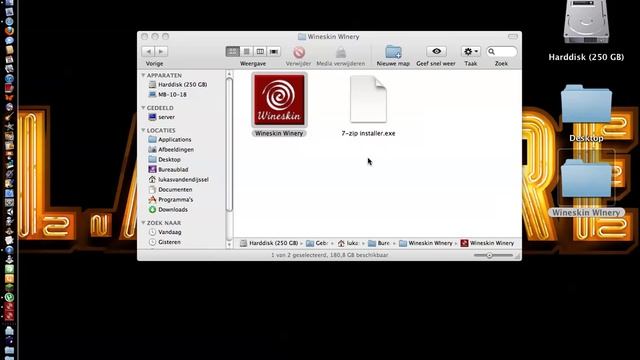Click the Firefox icon in the Dock

pos(9,31)
